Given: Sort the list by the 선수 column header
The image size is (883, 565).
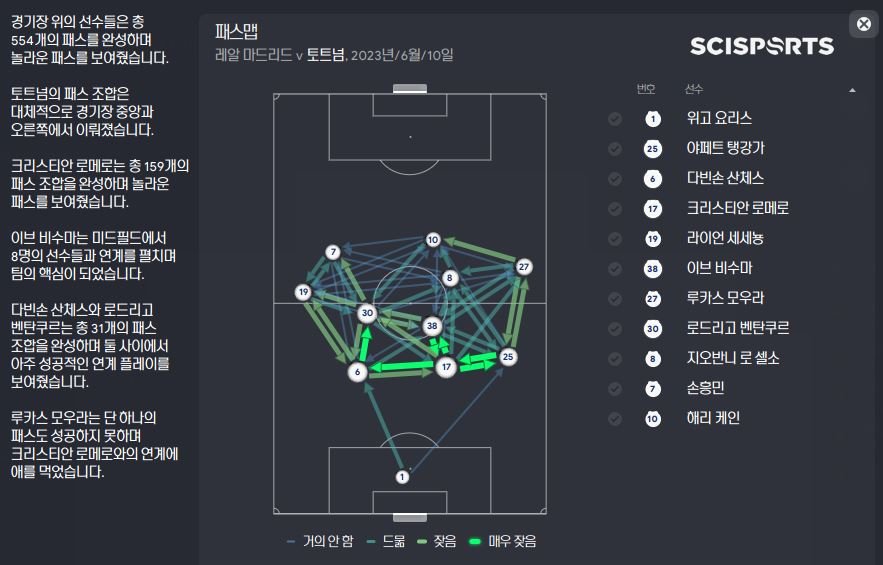Looking at the screenshot, I should tap(694, 89).
